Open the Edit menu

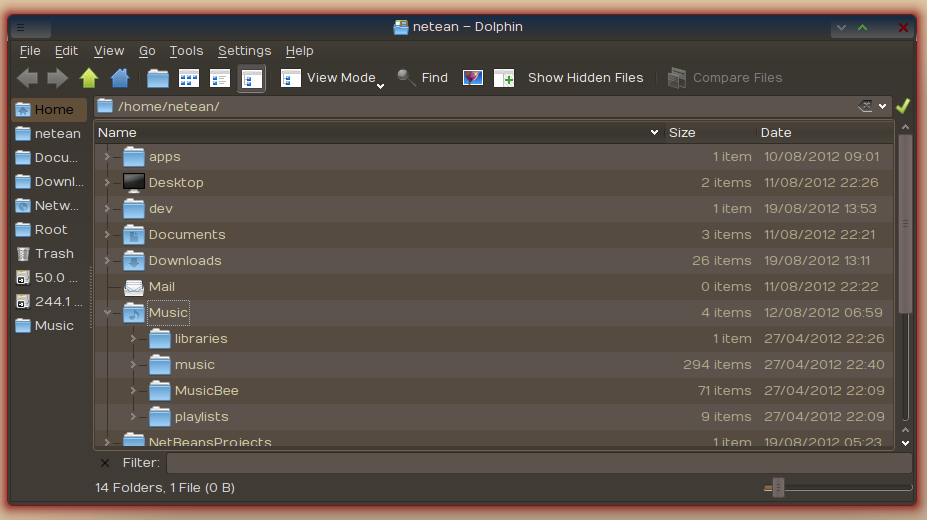[66, 51]
